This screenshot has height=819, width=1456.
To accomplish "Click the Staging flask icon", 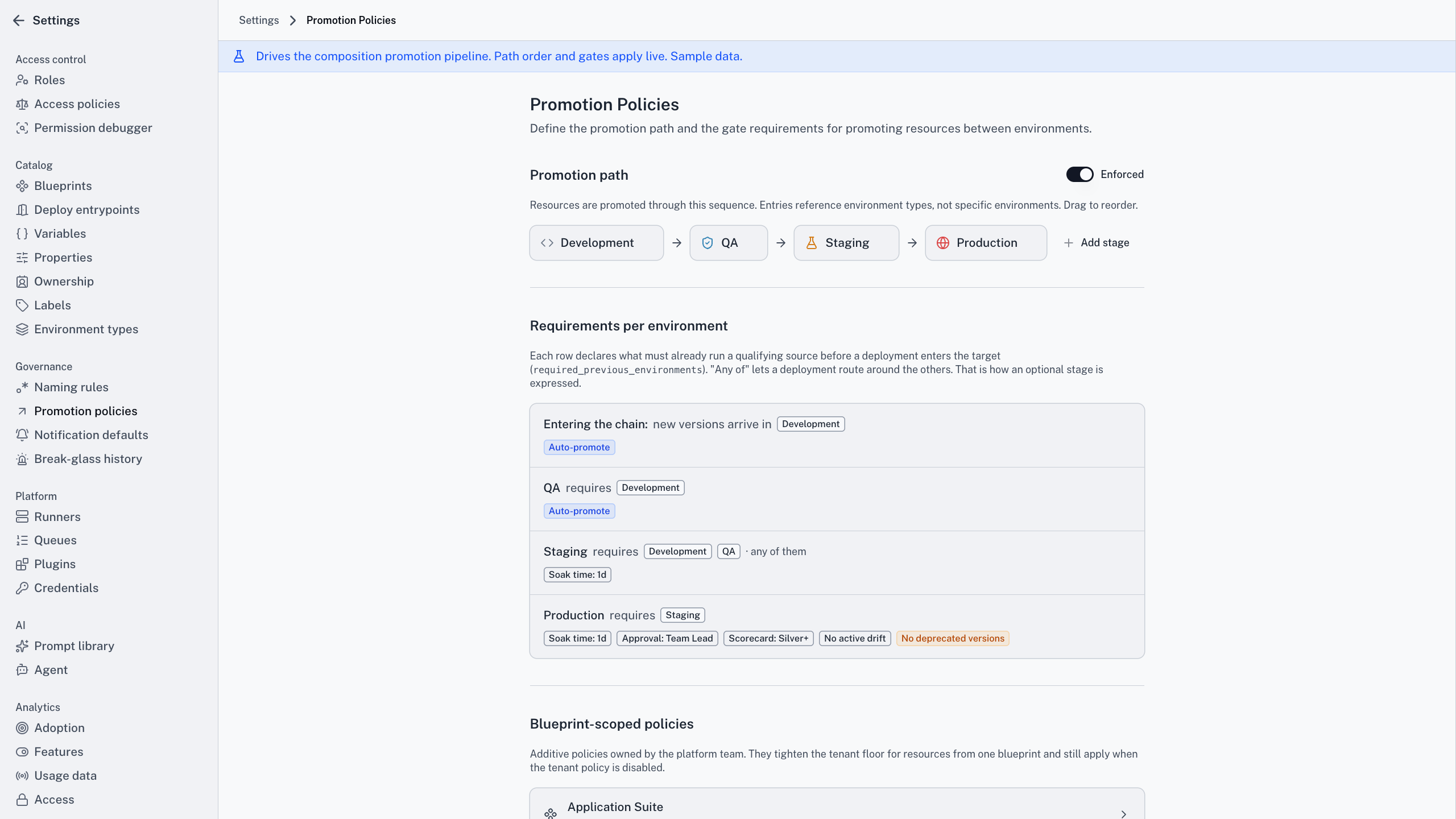I will point(812,243).
